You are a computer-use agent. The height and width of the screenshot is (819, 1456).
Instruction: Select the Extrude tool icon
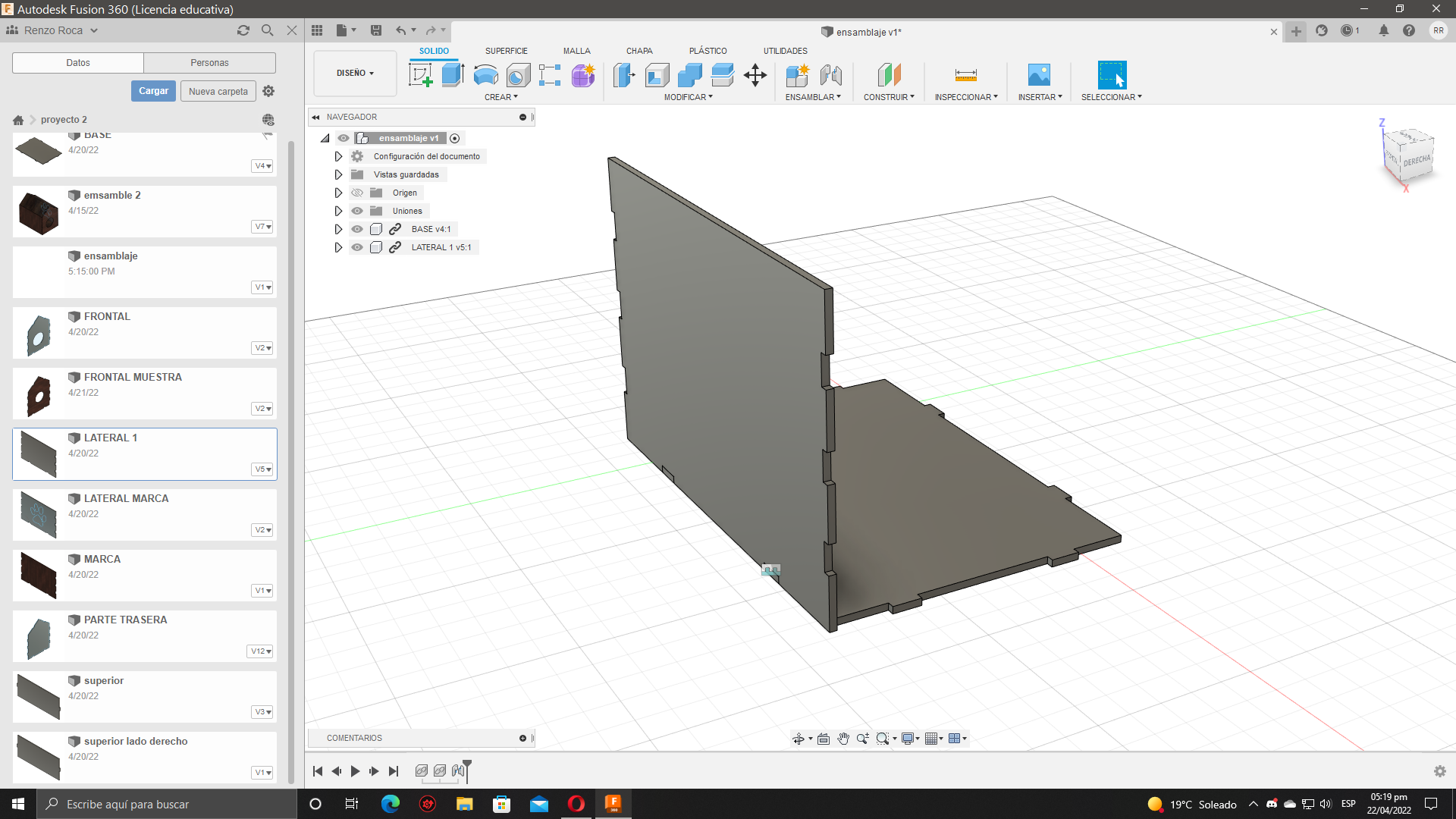(453, 75)
